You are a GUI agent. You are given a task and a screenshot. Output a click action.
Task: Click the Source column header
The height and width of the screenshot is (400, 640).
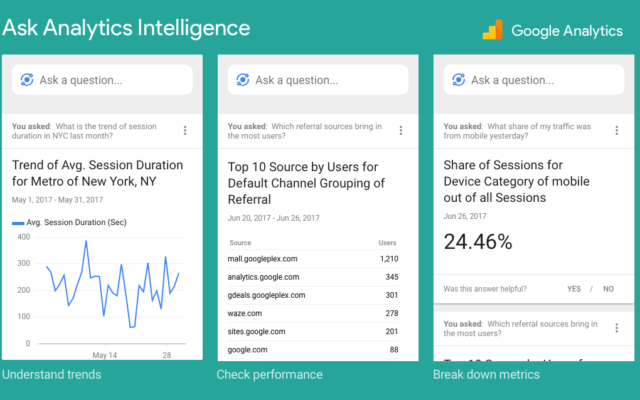pyautogui.click(x=240, y=243)
